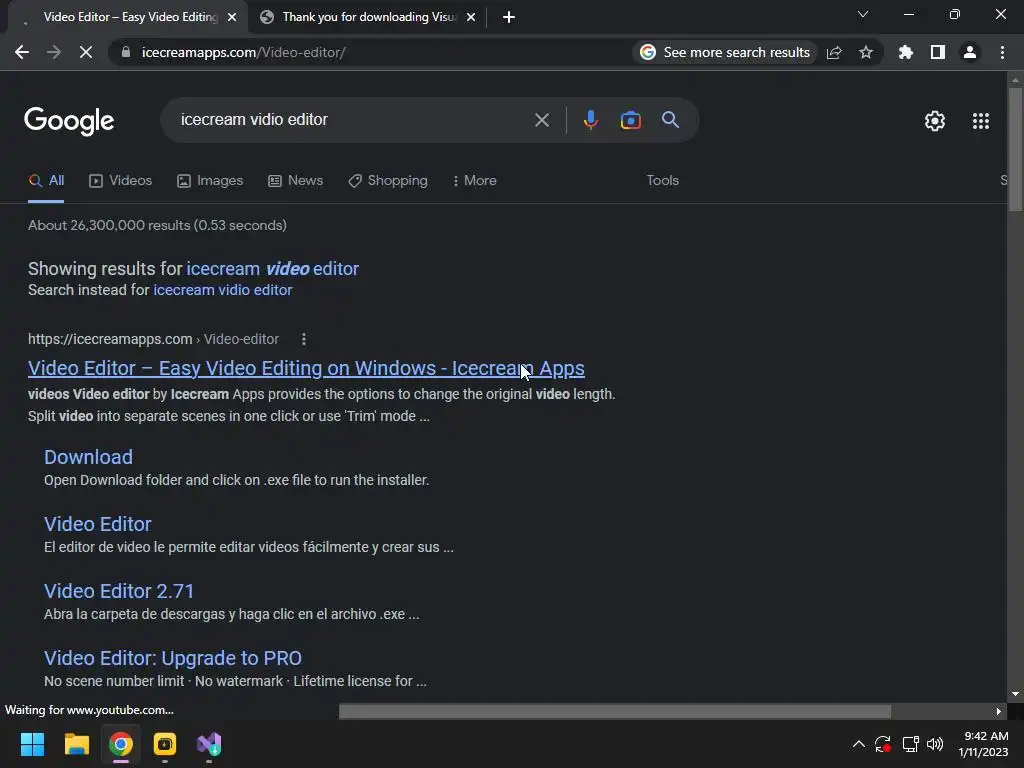
Task: Open result options three-dot menu
Action: [304, 339]
